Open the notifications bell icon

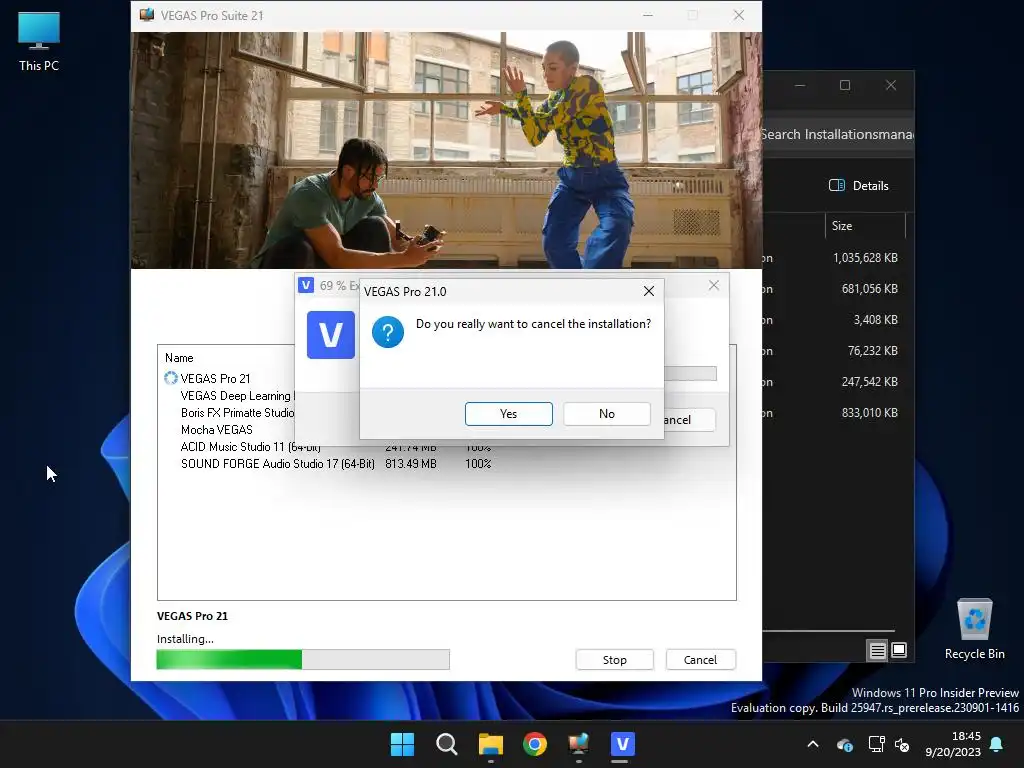point(997,744)
